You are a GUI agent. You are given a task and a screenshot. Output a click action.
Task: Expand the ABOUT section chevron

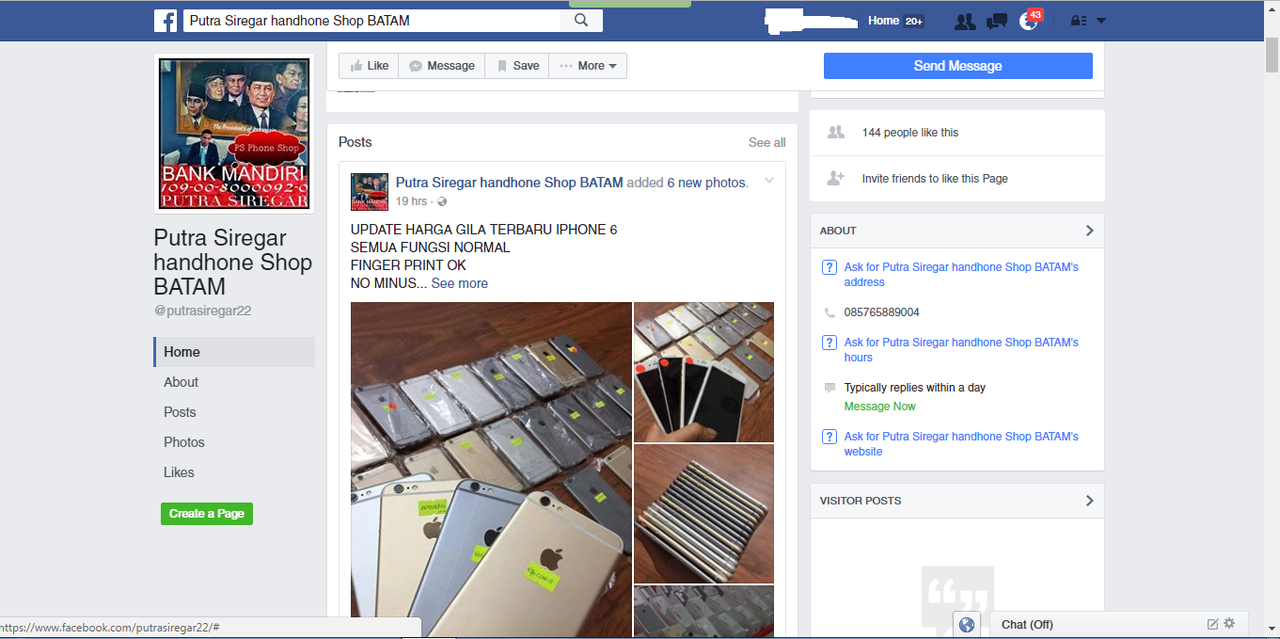[1090, 230]
